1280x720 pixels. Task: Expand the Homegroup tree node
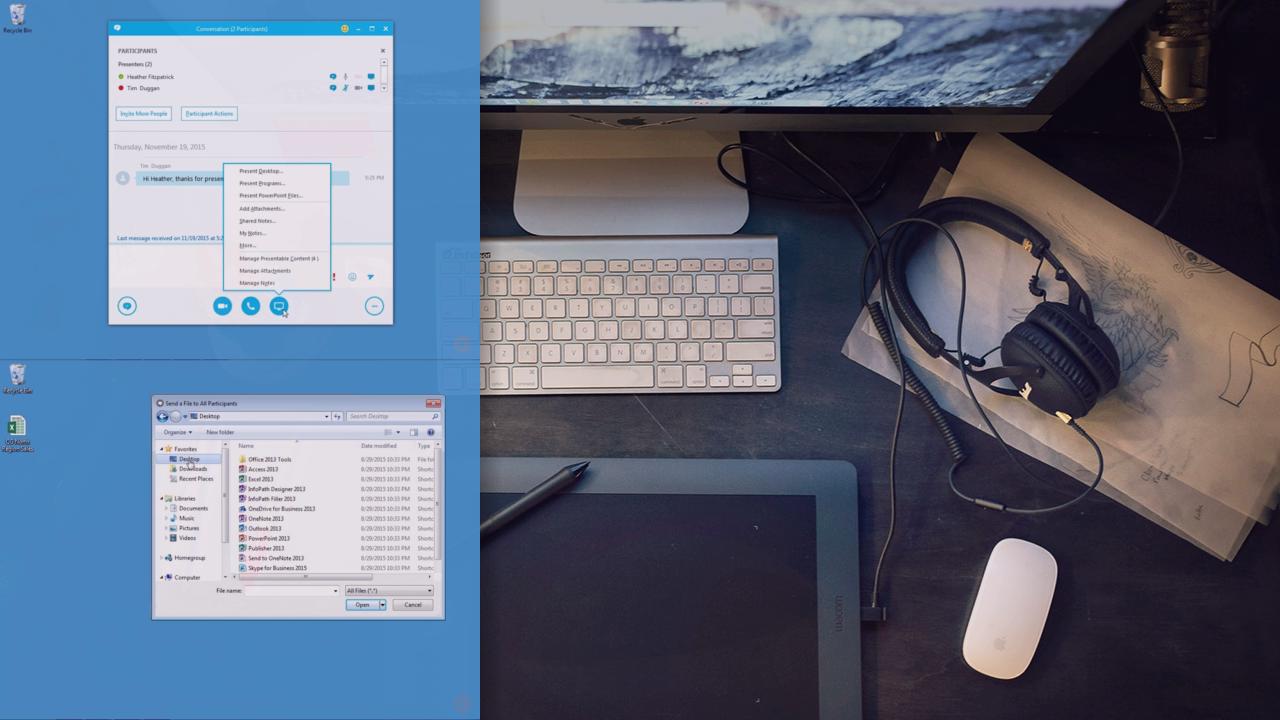[x=161, y=558]
